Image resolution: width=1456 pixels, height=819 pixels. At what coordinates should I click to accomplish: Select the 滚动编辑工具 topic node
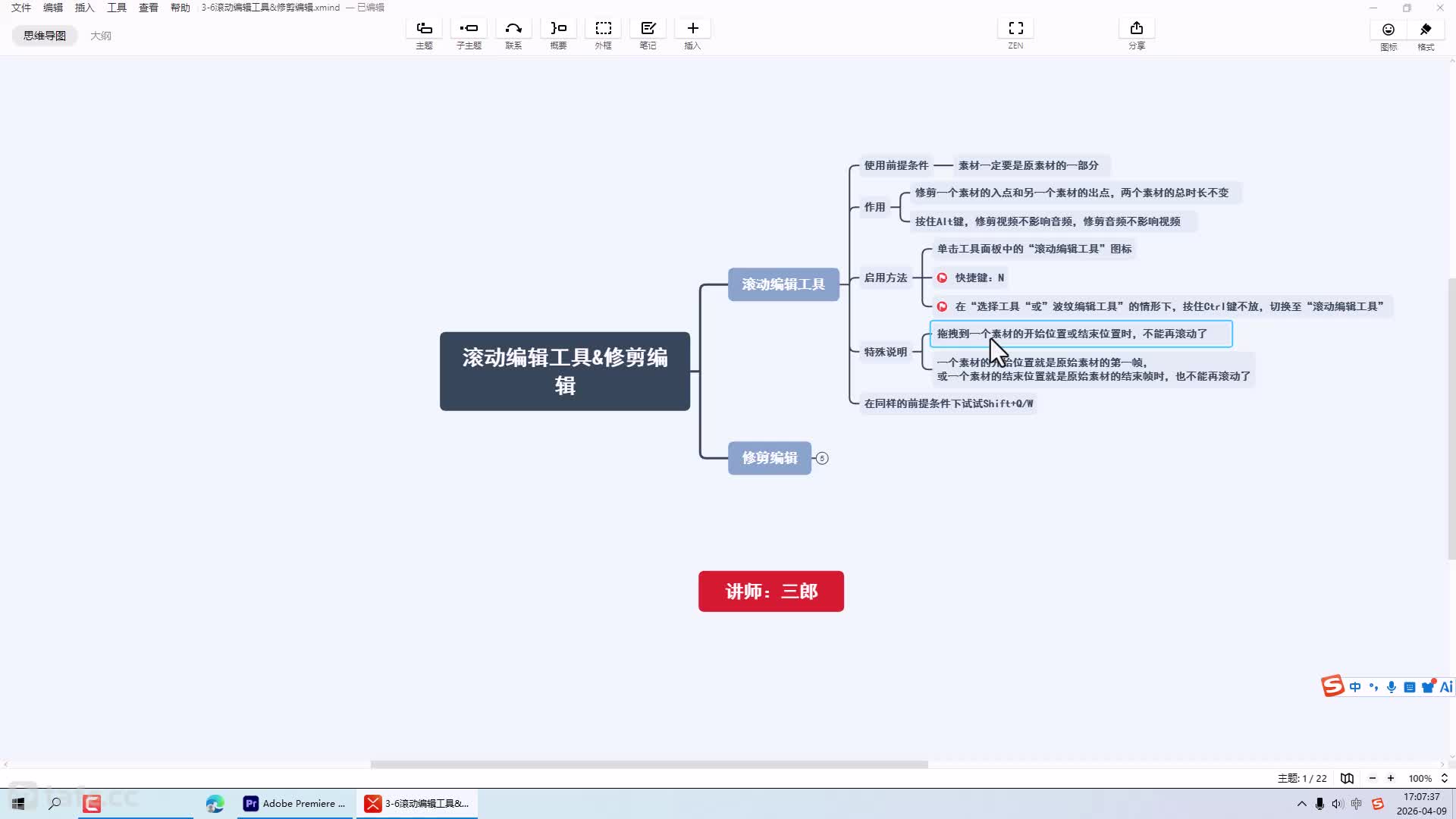(783, 284)
